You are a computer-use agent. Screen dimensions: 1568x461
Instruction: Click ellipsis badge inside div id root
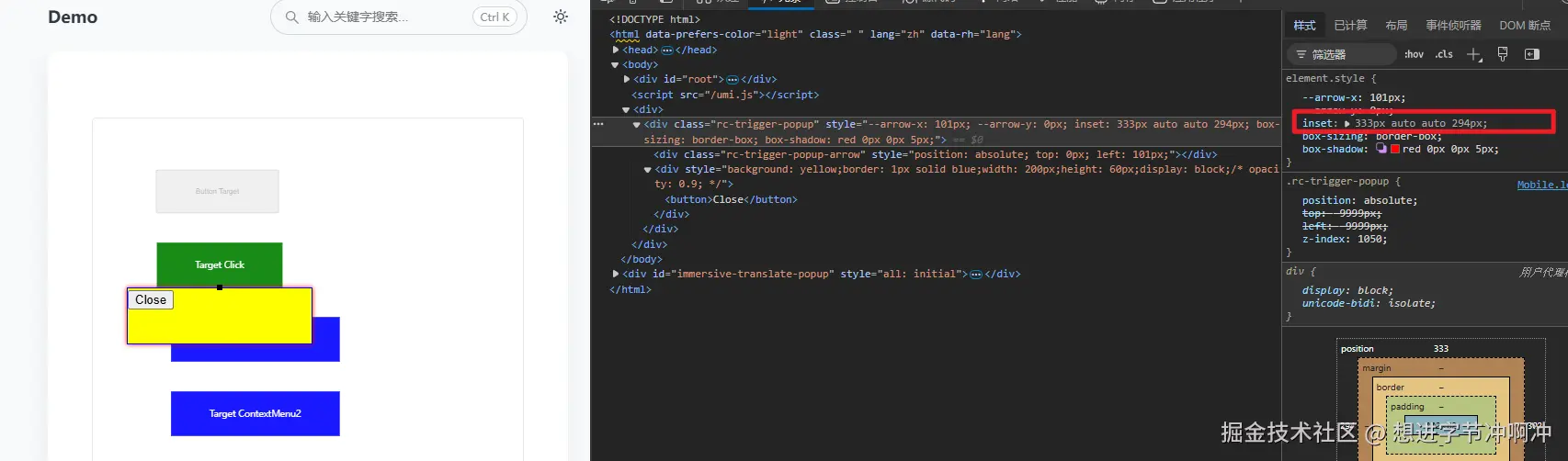(733, 80)
